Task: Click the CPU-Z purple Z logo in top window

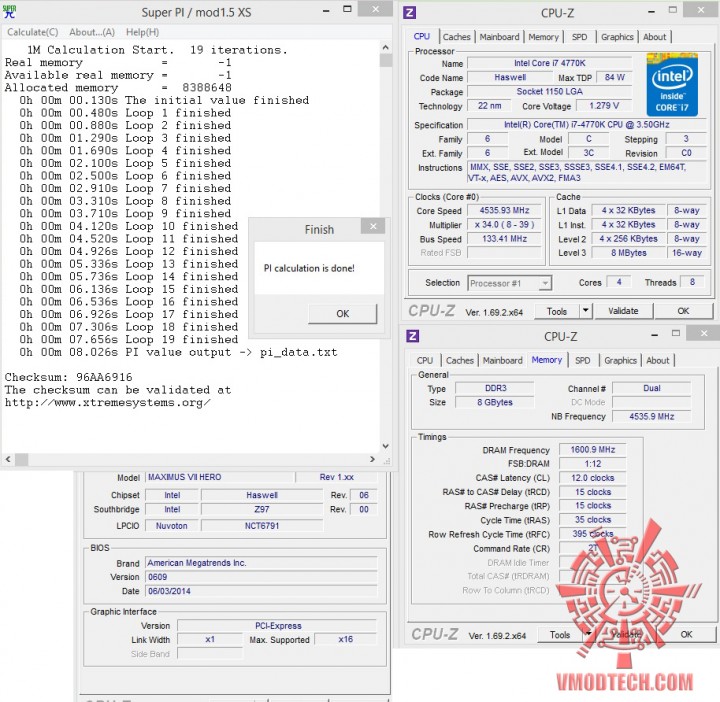Action: (409, 12)
